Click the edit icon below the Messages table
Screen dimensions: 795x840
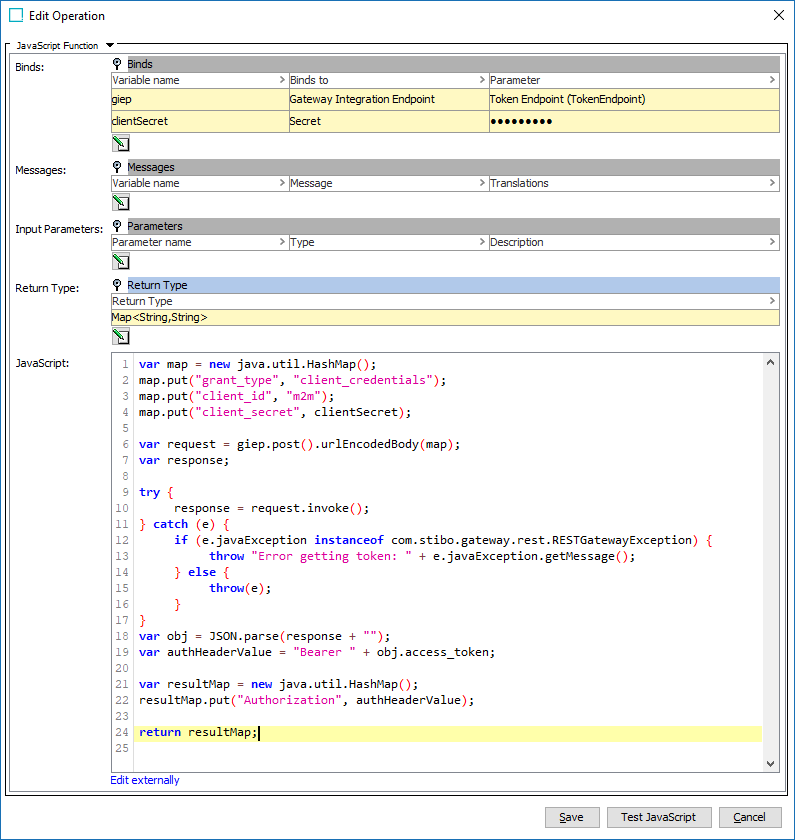[120, 202]
